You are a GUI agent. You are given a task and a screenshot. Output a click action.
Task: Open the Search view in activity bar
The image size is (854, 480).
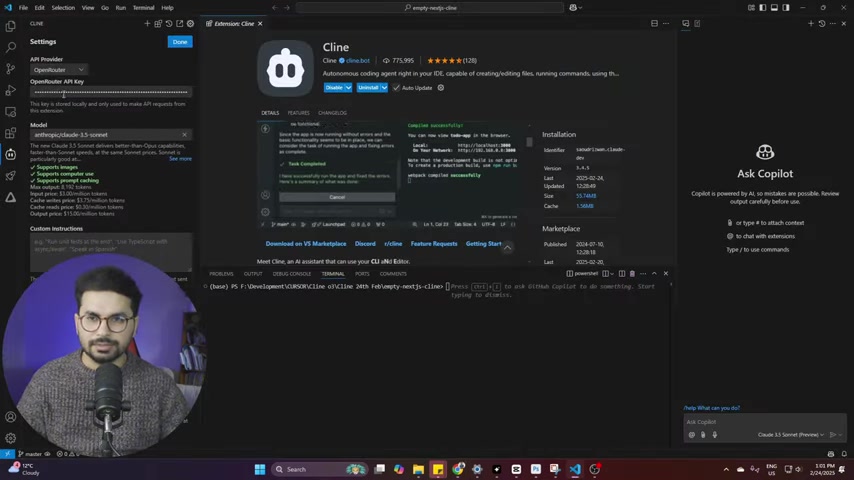pyautogui.click(x=10, y=47)
